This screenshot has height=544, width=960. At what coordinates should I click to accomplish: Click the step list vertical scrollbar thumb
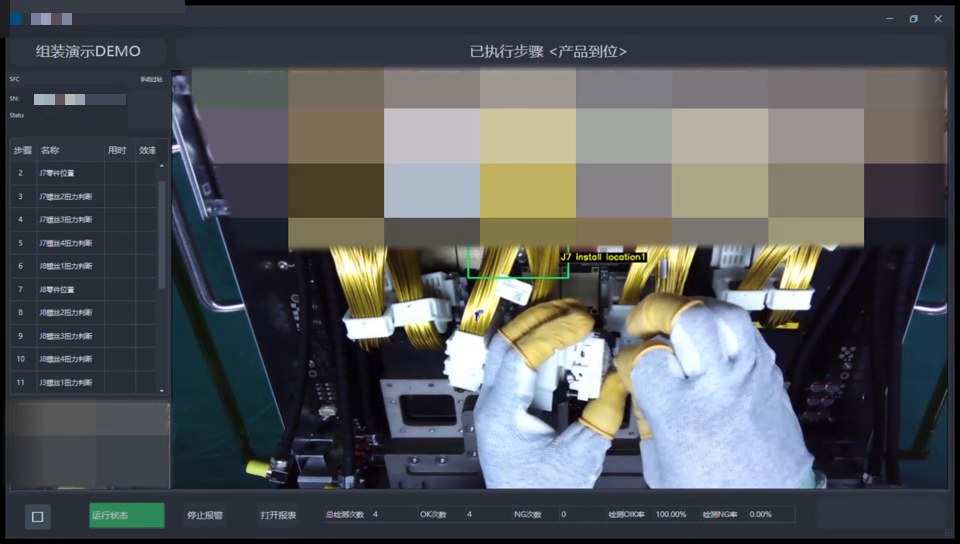click(162, 234)
